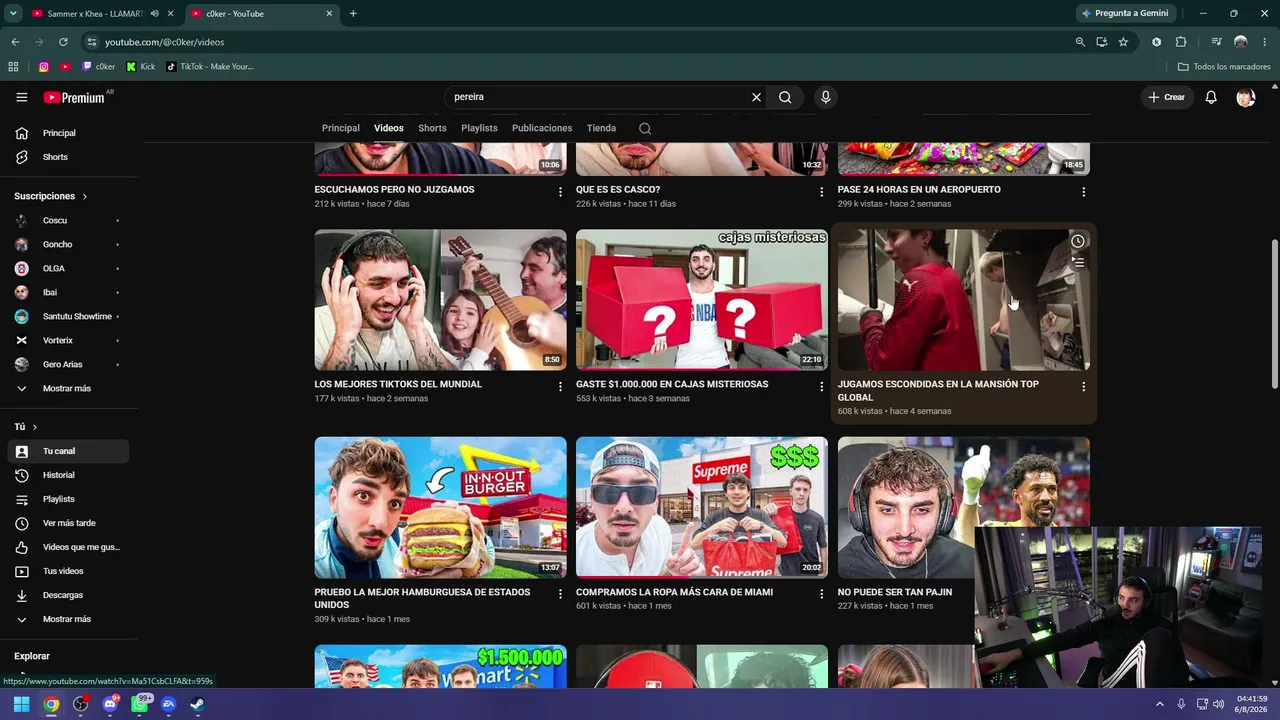Search within the channel using the tab-bar magnifier
Image resolution: width=1280 pixels, height=720 pixels.
coord(645,128)
